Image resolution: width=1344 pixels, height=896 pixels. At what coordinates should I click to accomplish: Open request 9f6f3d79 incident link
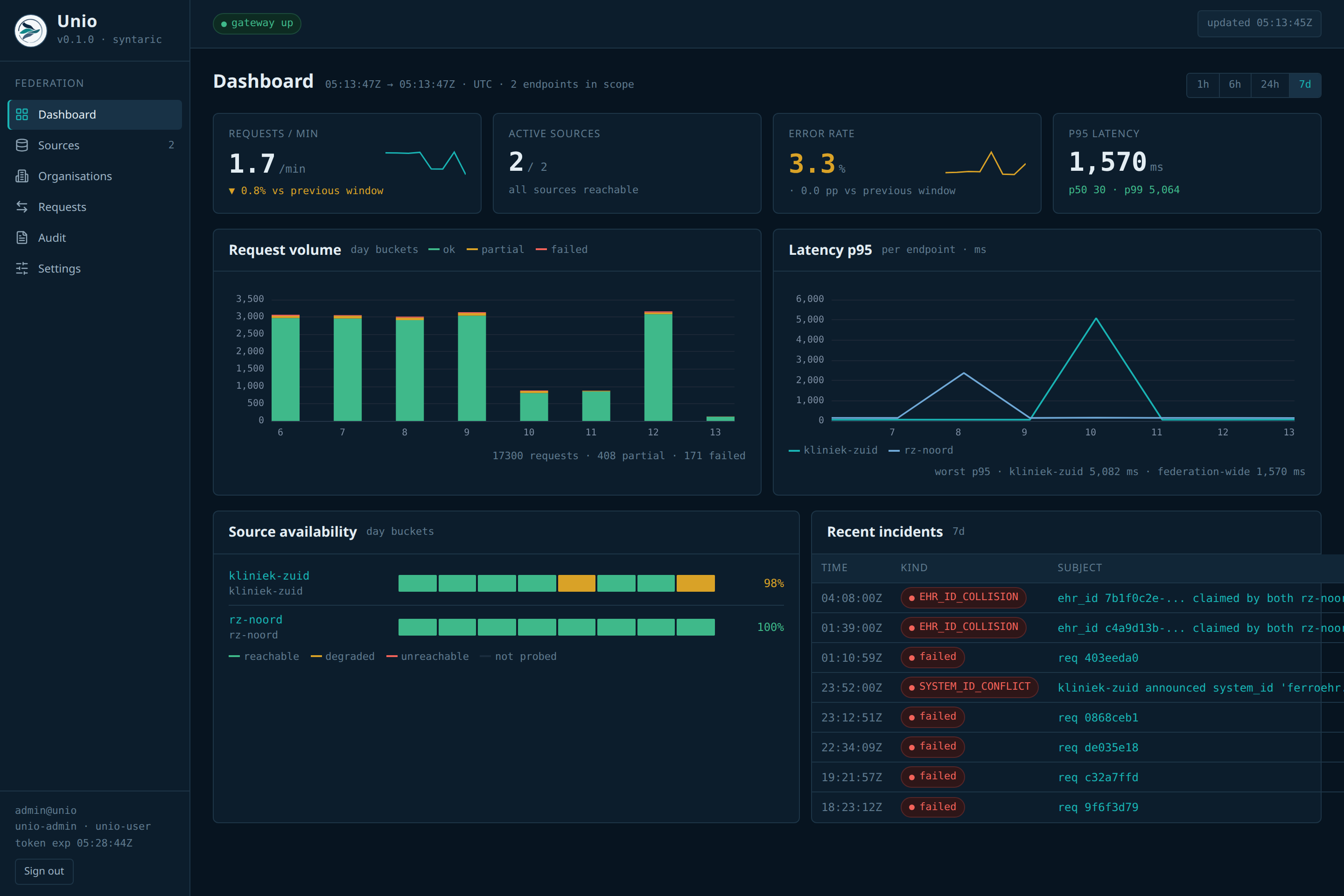(1098, 807)
